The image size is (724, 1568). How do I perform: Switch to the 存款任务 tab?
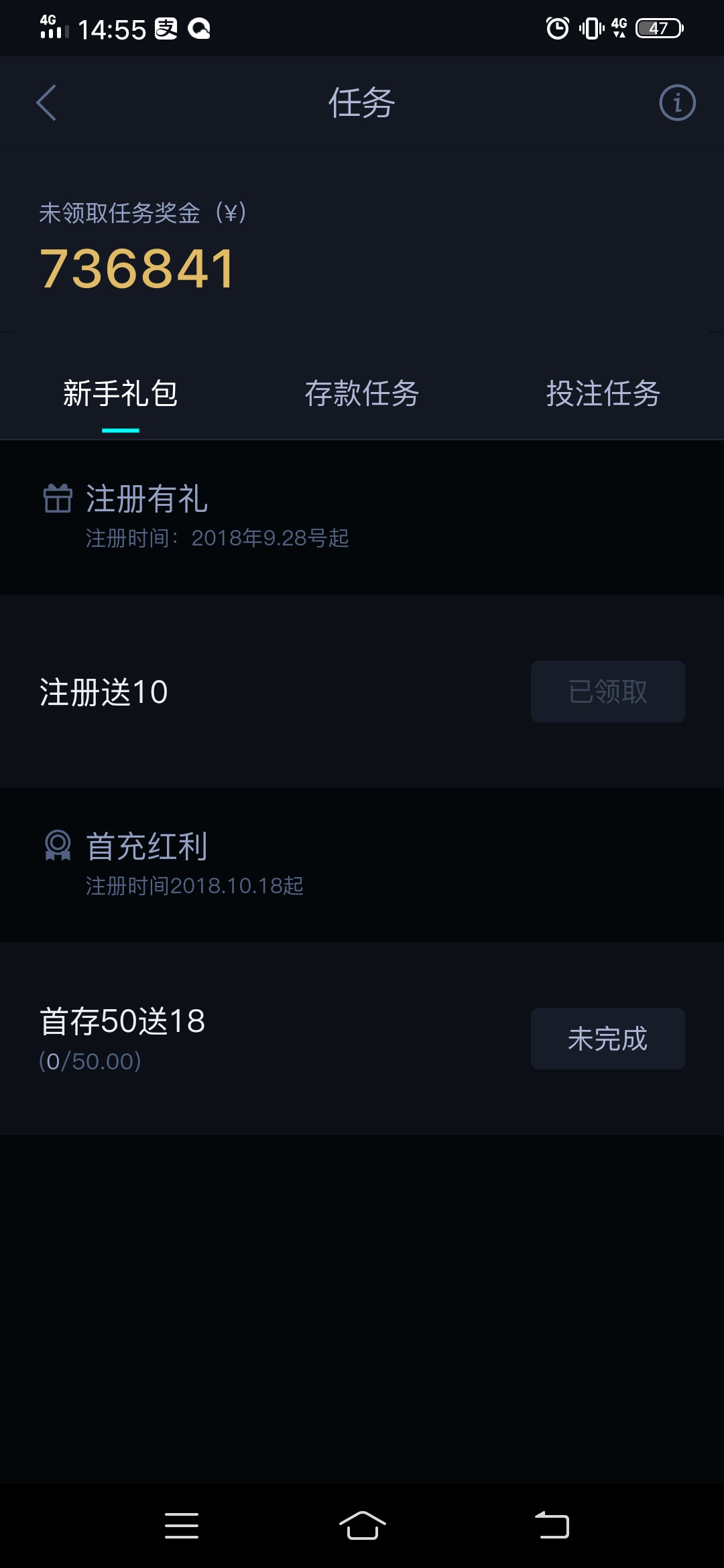[362, 394]
